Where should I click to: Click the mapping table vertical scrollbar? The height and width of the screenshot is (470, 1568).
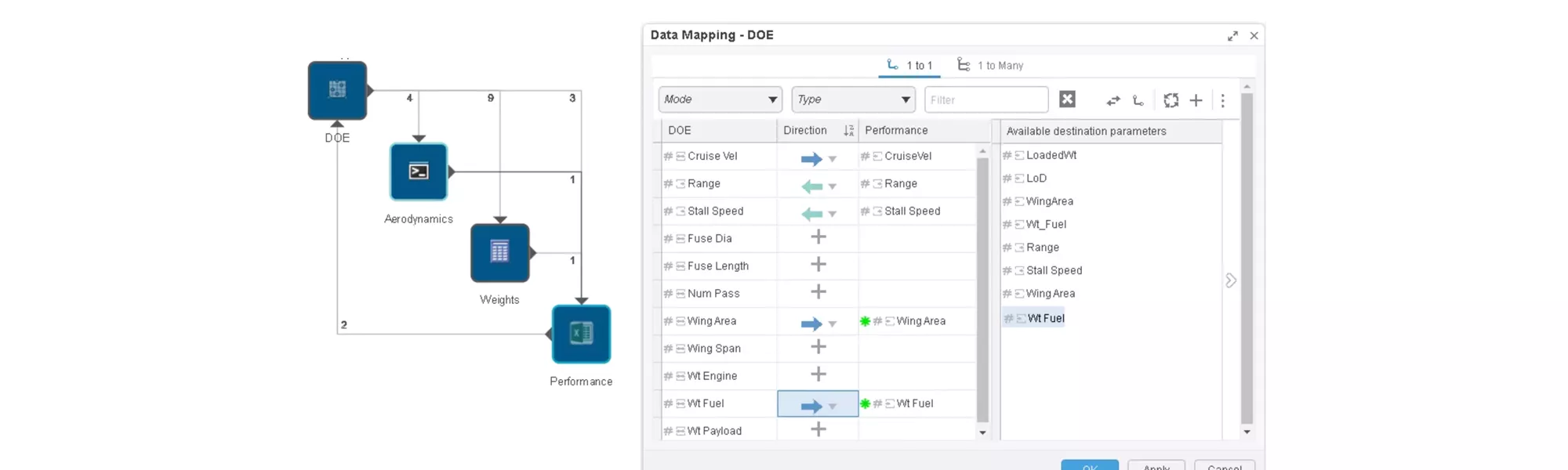[982, 290]
